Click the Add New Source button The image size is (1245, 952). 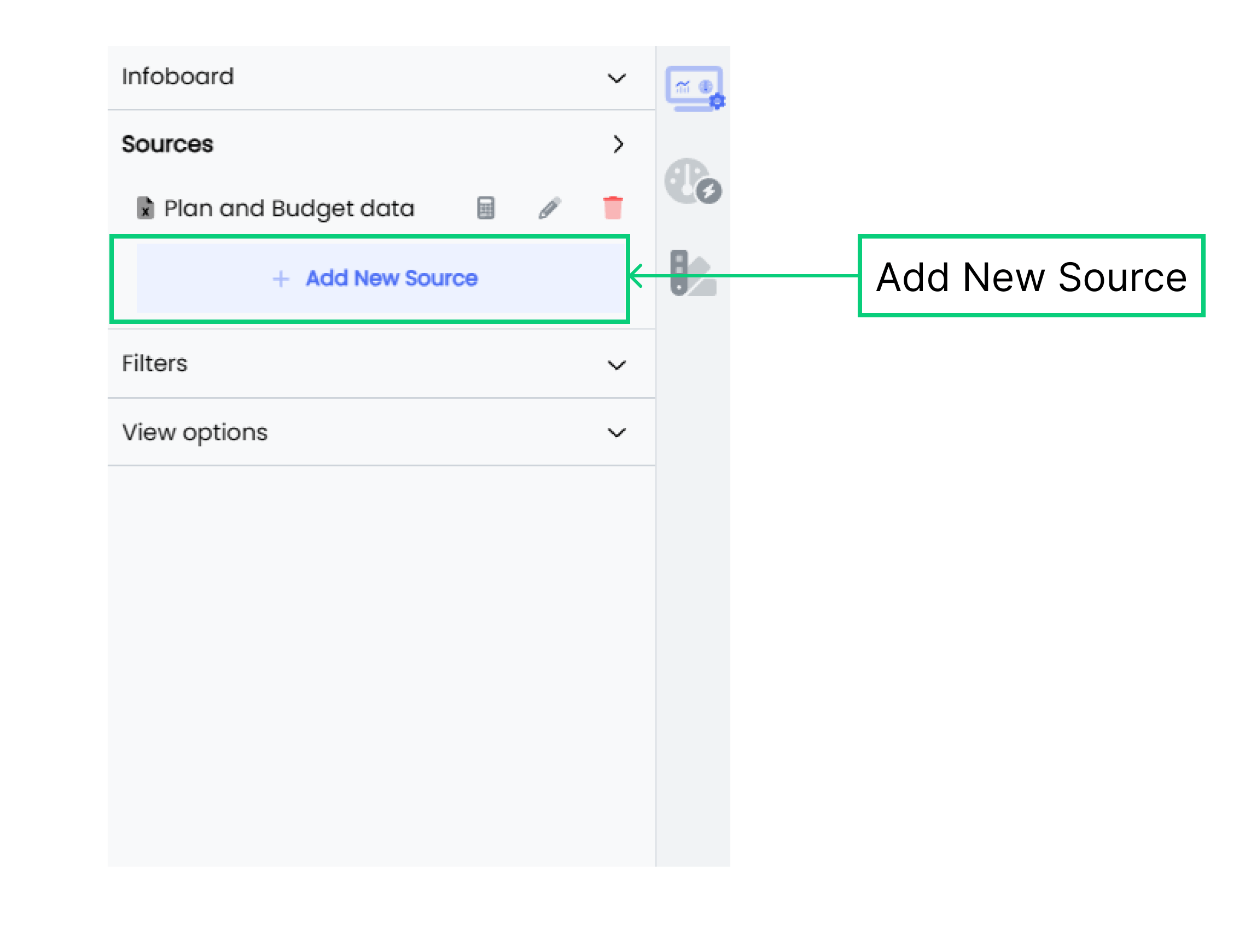pos(379,278)
